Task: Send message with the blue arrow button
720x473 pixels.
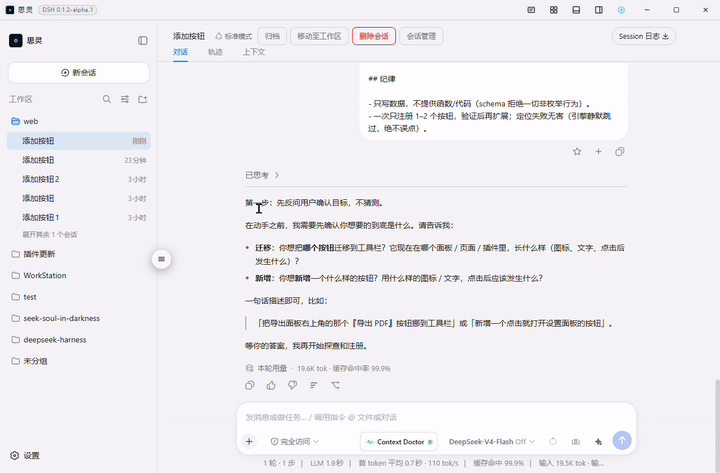Action: pyautogui.click(x=622, y=440)
